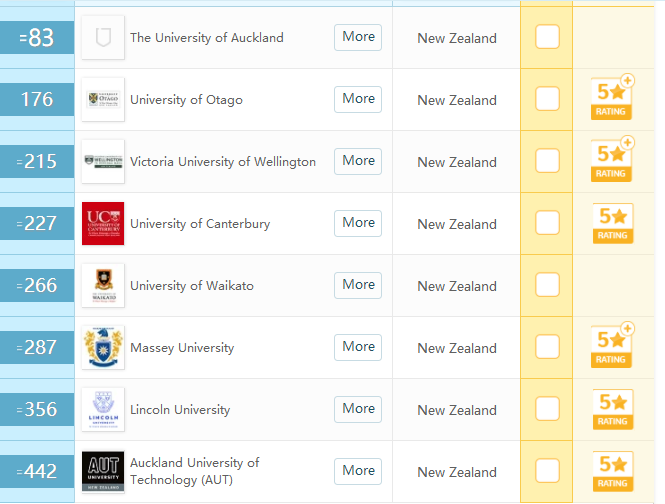Click the Massey University crest logo
Viewport: 665px width, 504px height.
[x=102, y=348]
